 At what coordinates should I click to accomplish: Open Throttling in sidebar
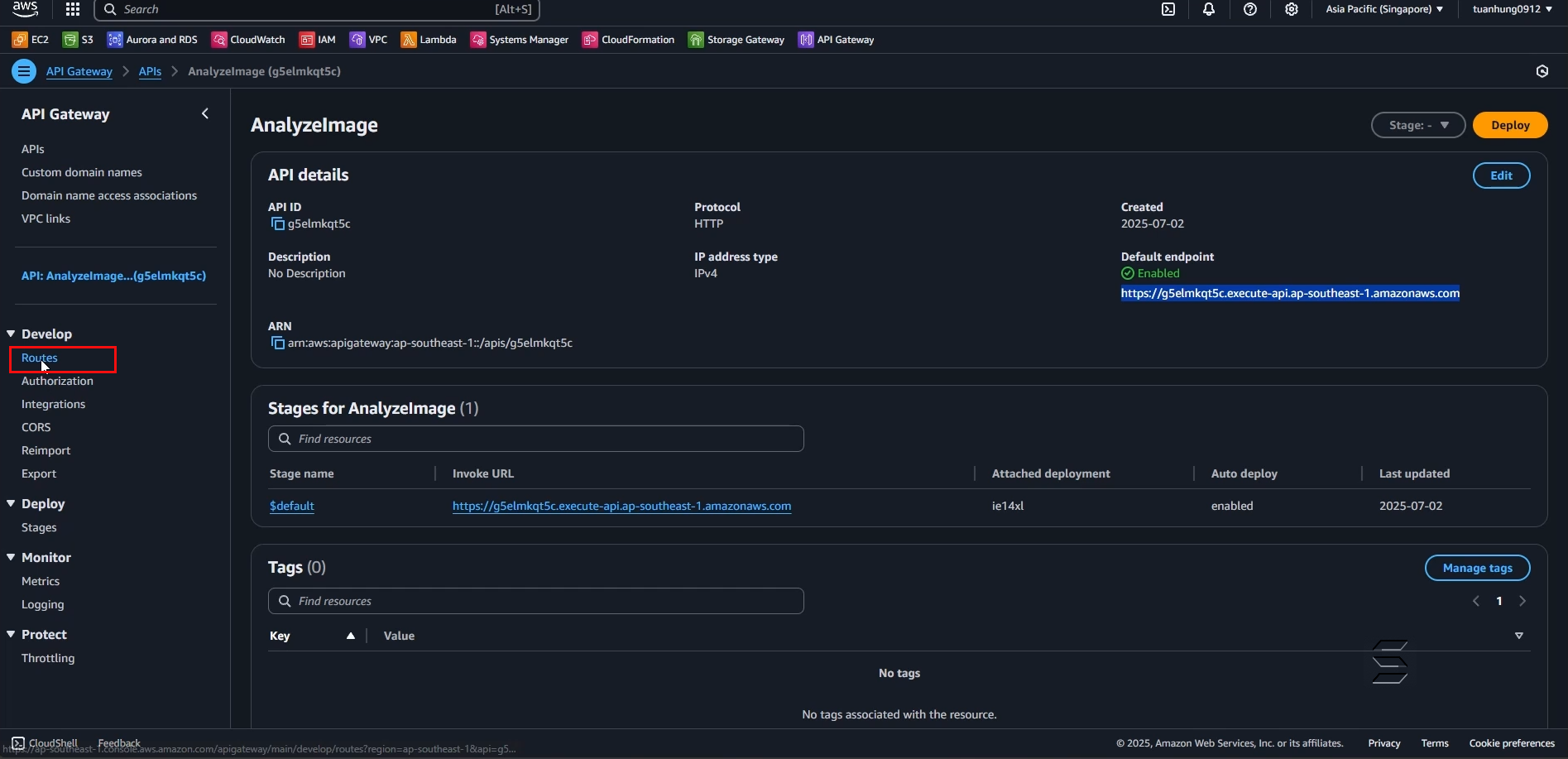(x=48, y=658)
